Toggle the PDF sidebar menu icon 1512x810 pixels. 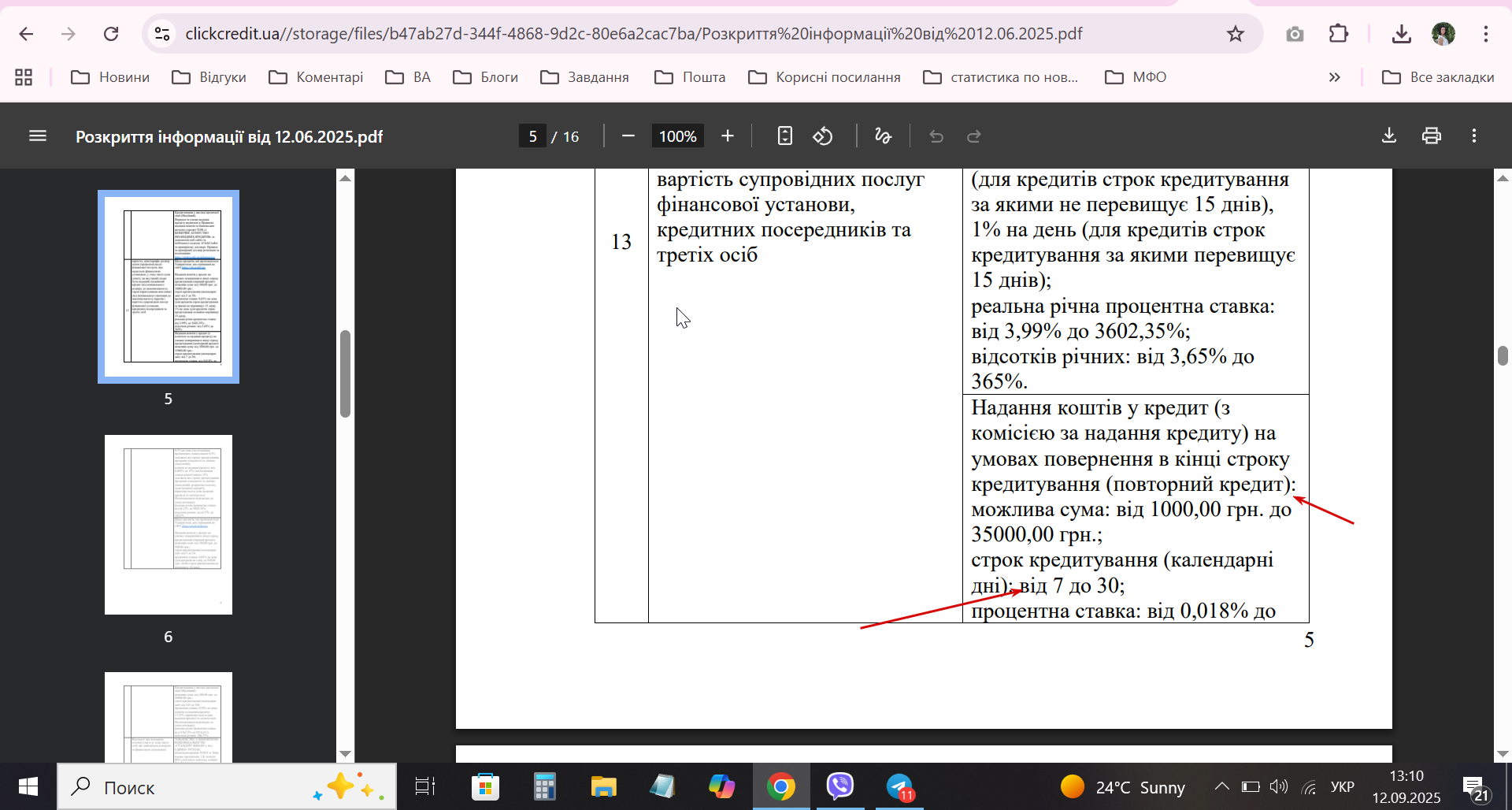(x=37, y=136)
